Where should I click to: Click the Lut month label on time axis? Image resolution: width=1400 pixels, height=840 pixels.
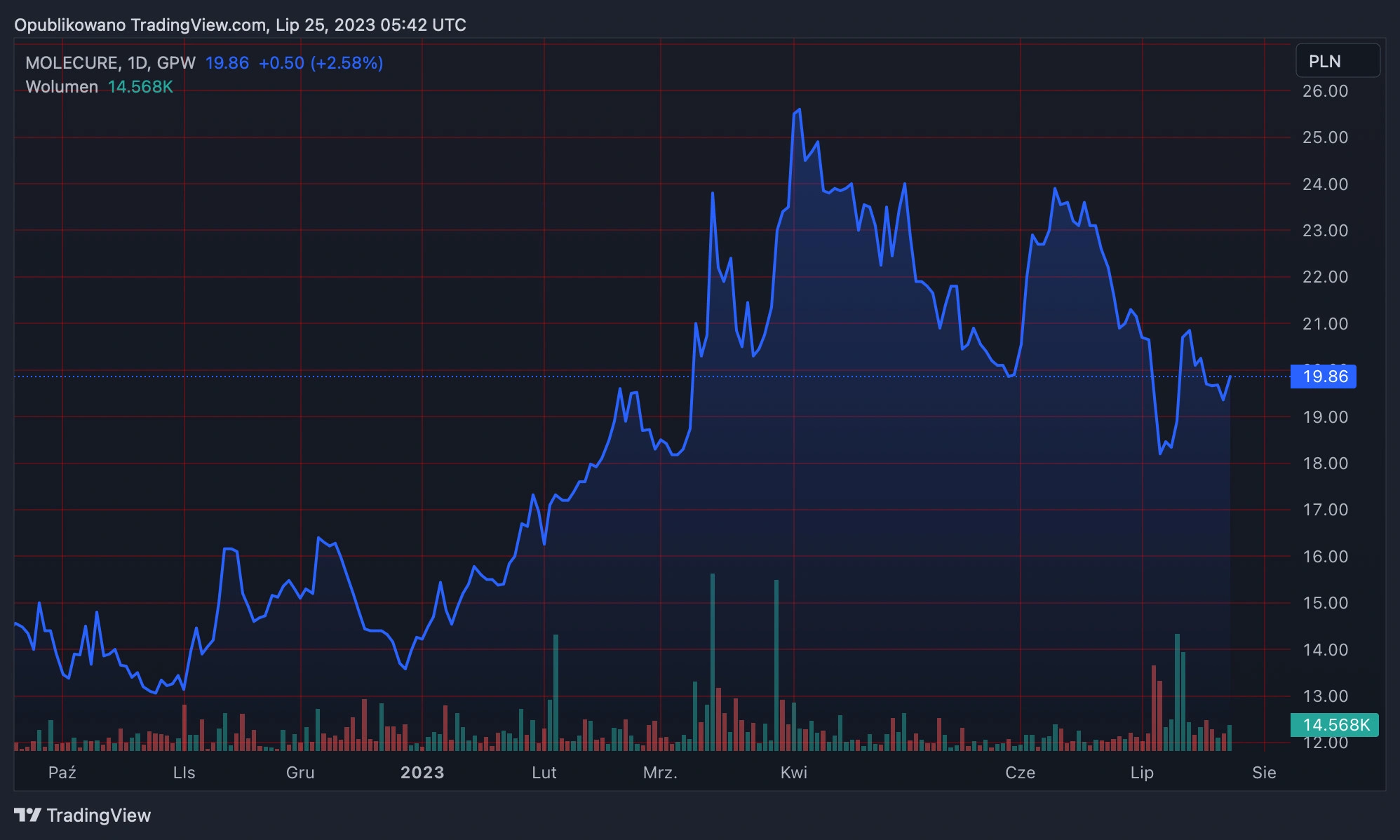(x=544, y=773)
